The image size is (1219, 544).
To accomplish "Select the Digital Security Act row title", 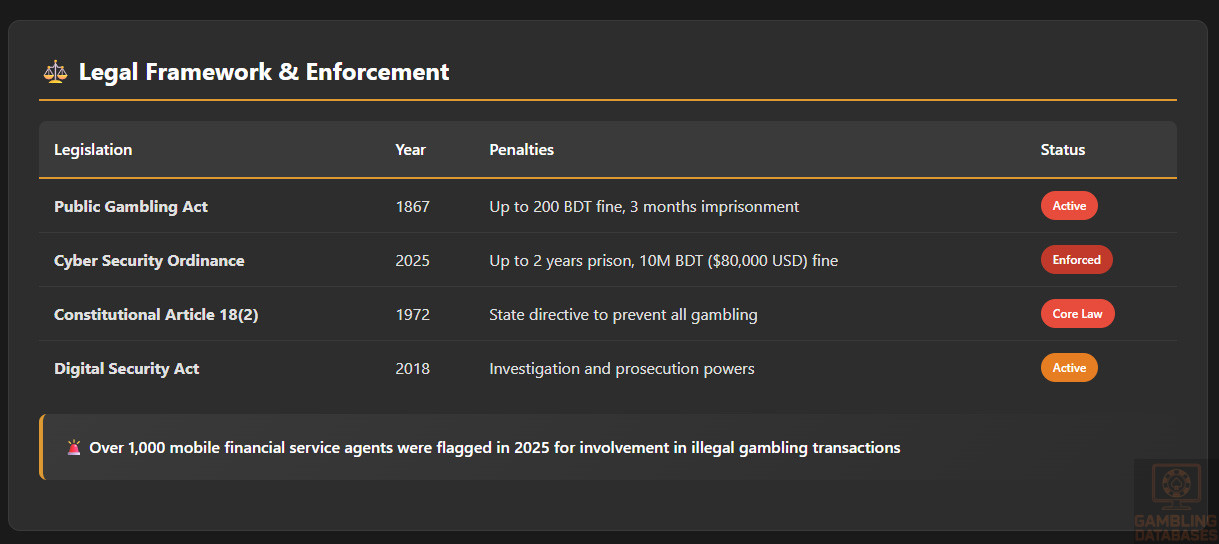I will click(126, 369).
